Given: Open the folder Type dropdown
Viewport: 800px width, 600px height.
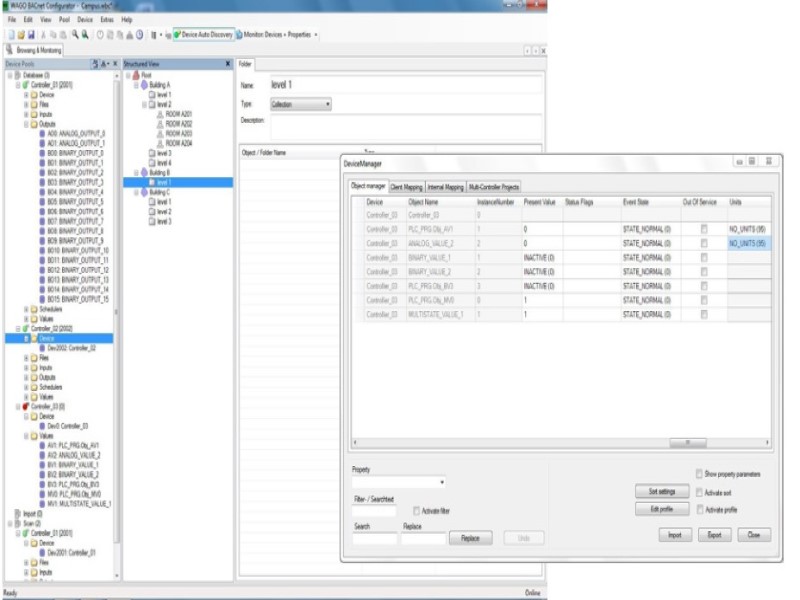Looking at the screenshot, I should pos(301,104).
